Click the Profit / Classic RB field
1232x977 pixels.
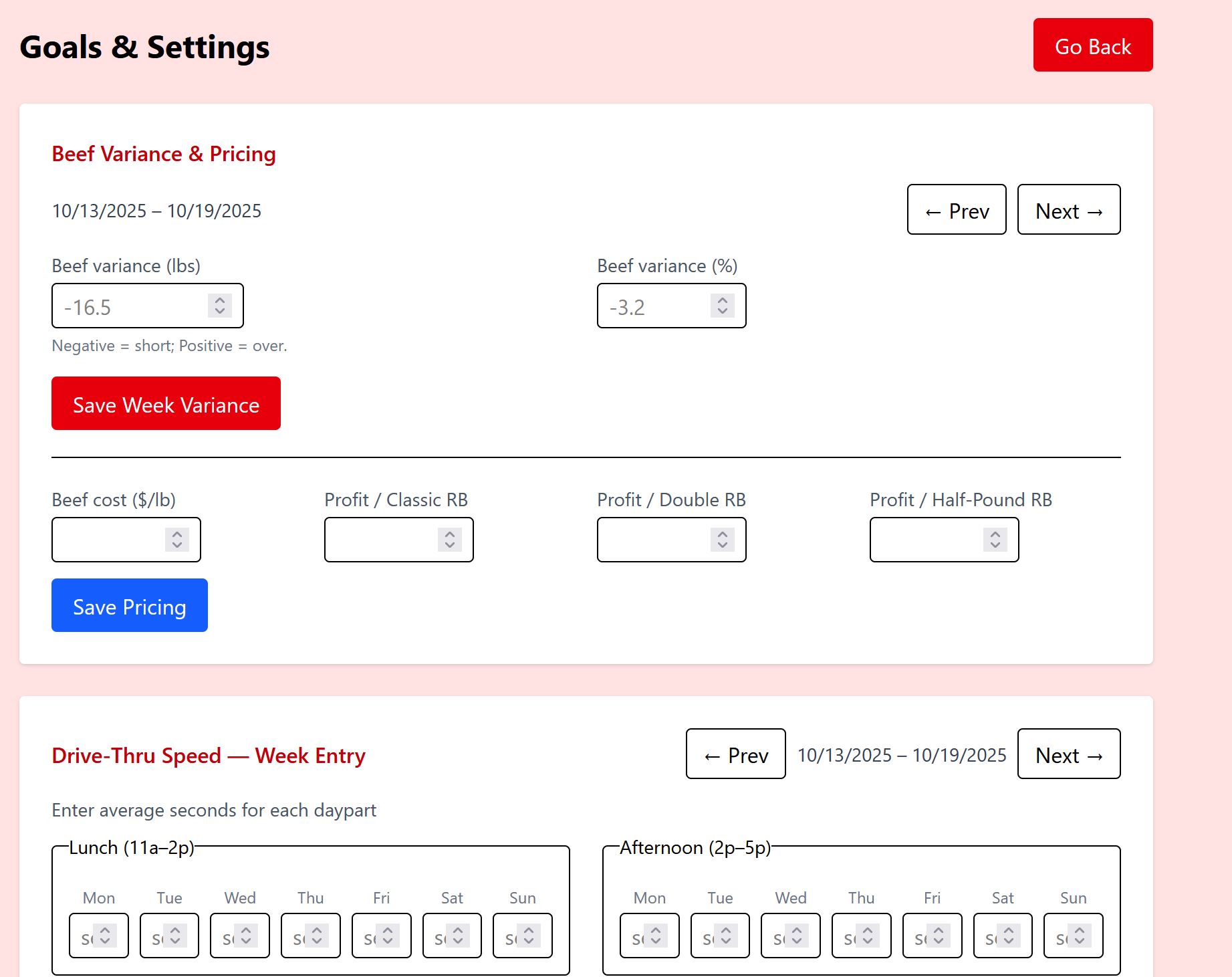(399, 540)
